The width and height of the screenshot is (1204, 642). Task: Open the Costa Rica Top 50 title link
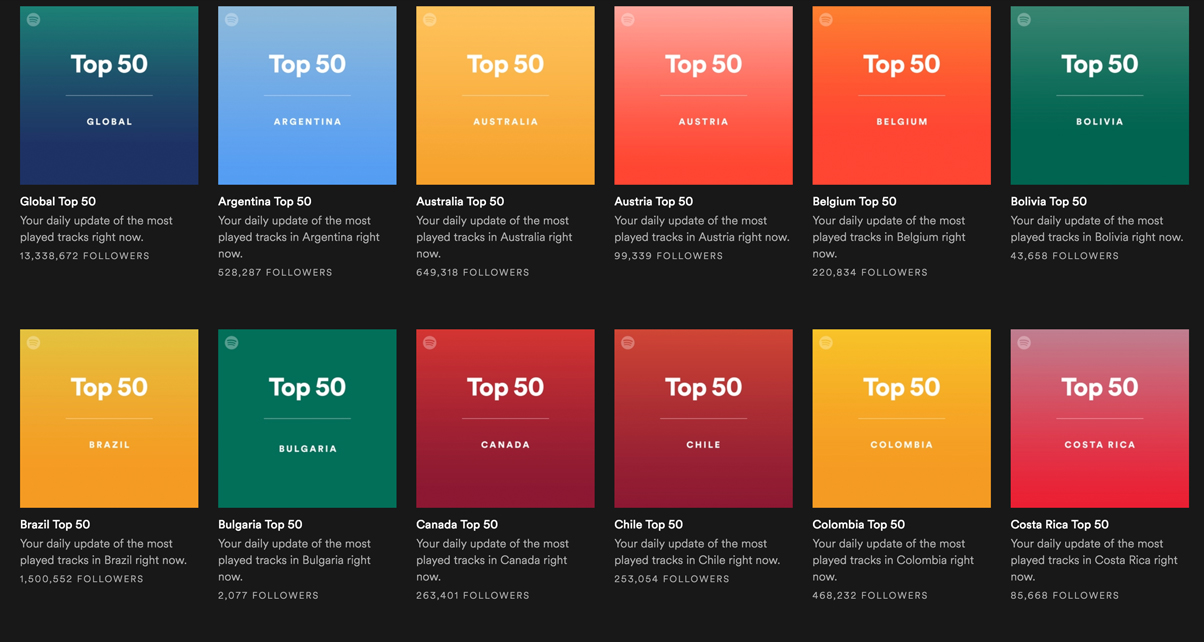1059,524
